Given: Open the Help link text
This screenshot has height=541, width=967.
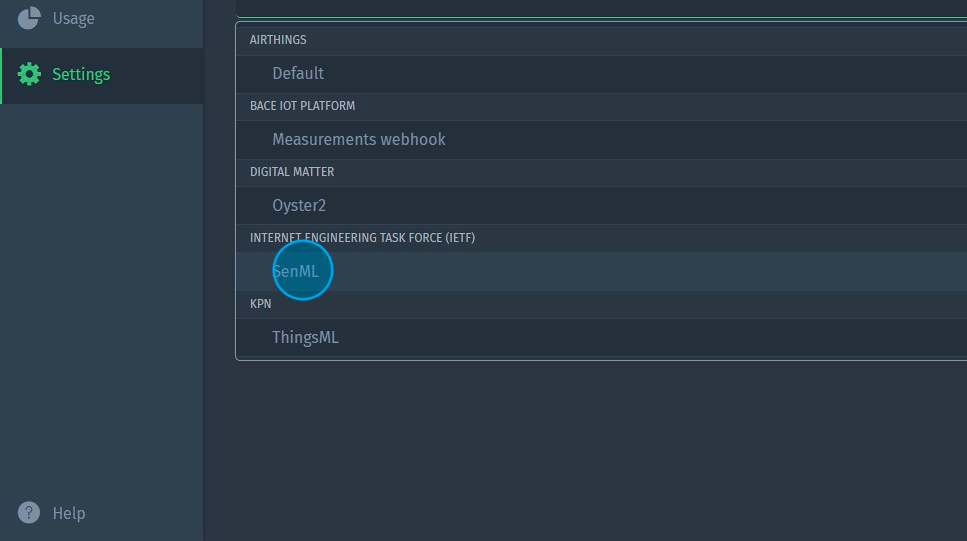Looking at the screenshot, I should 69,513.
